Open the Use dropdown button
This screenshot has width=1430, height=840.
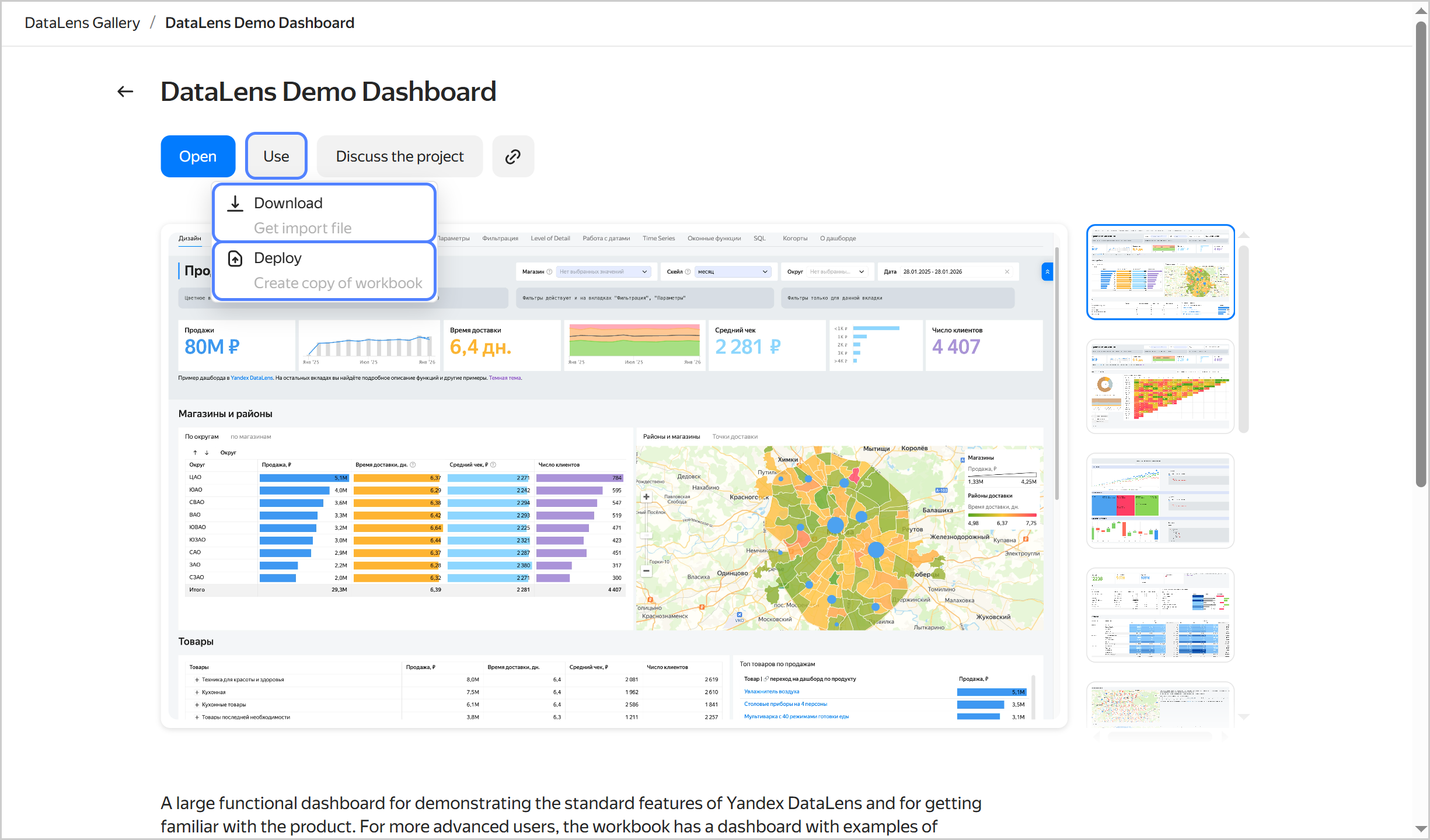276,156
